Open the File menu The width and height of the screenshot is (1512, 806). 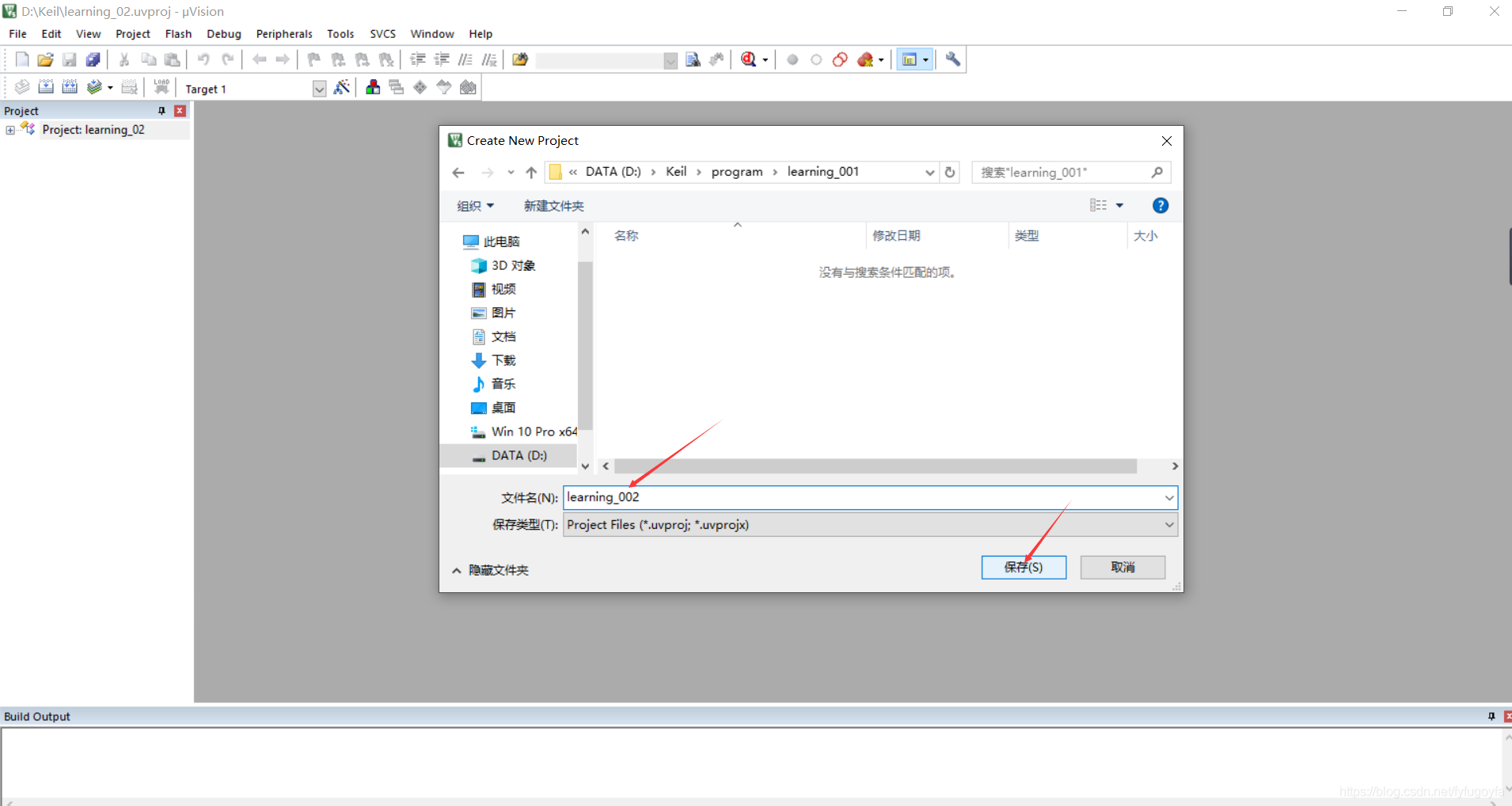click(x=17, y=34)
